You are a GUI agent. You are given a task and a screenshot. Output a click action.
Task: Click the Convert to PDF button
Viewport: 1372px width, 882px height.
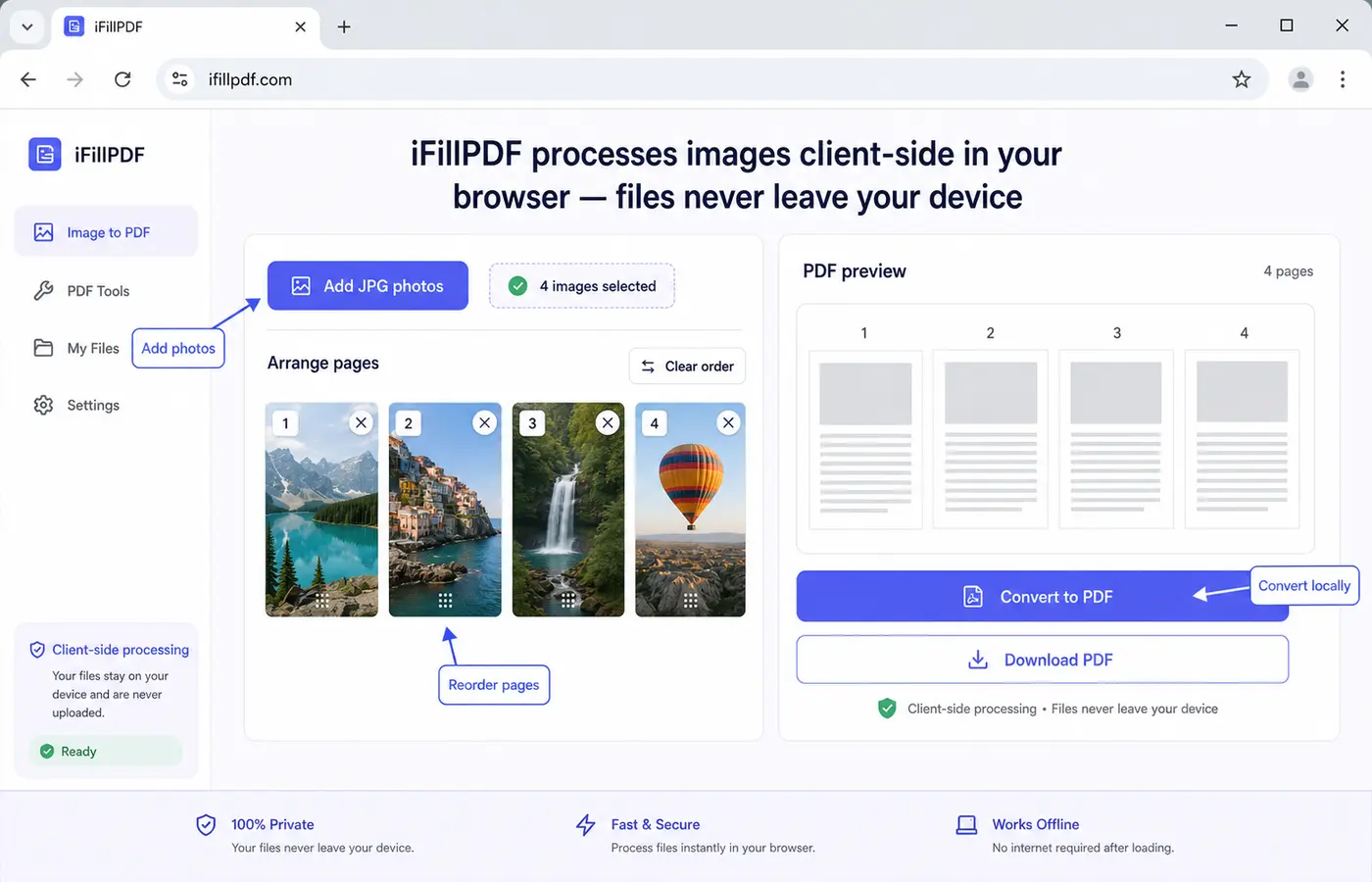(1042, 597)
